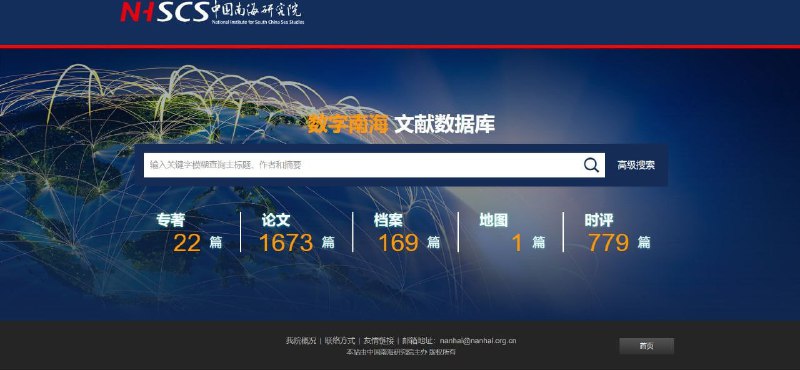Click the 1 count under 地图
This screenshot has height=370, width=800.
(x=517, y=243)
